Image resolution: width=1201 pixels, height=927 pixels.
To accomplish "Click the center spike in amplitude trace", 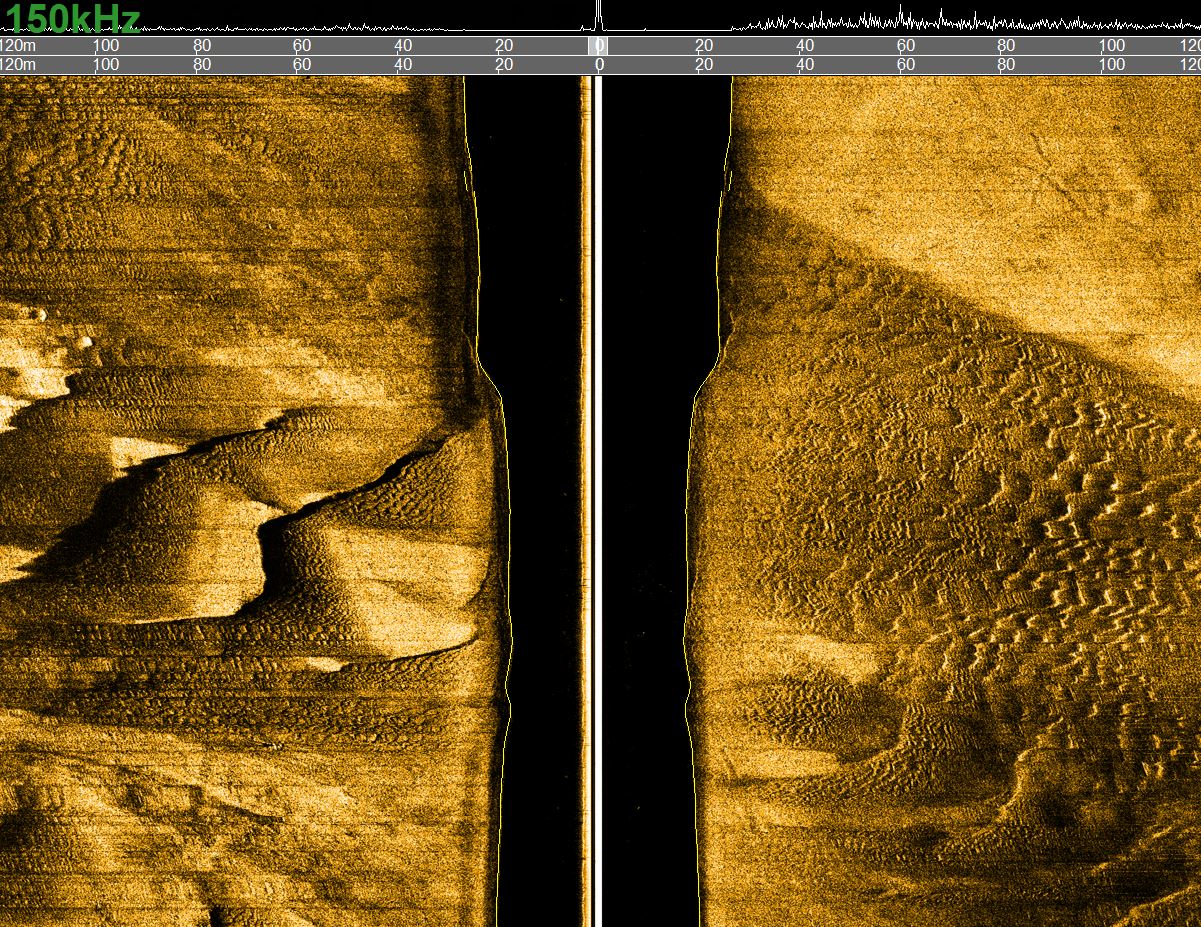I will coord(598,15).
